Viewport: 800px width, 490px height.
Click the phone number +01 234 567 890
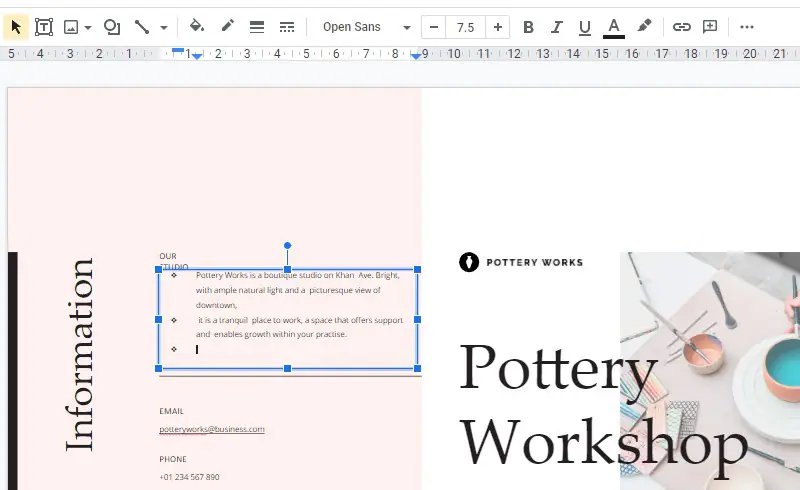tap(189, 477)
